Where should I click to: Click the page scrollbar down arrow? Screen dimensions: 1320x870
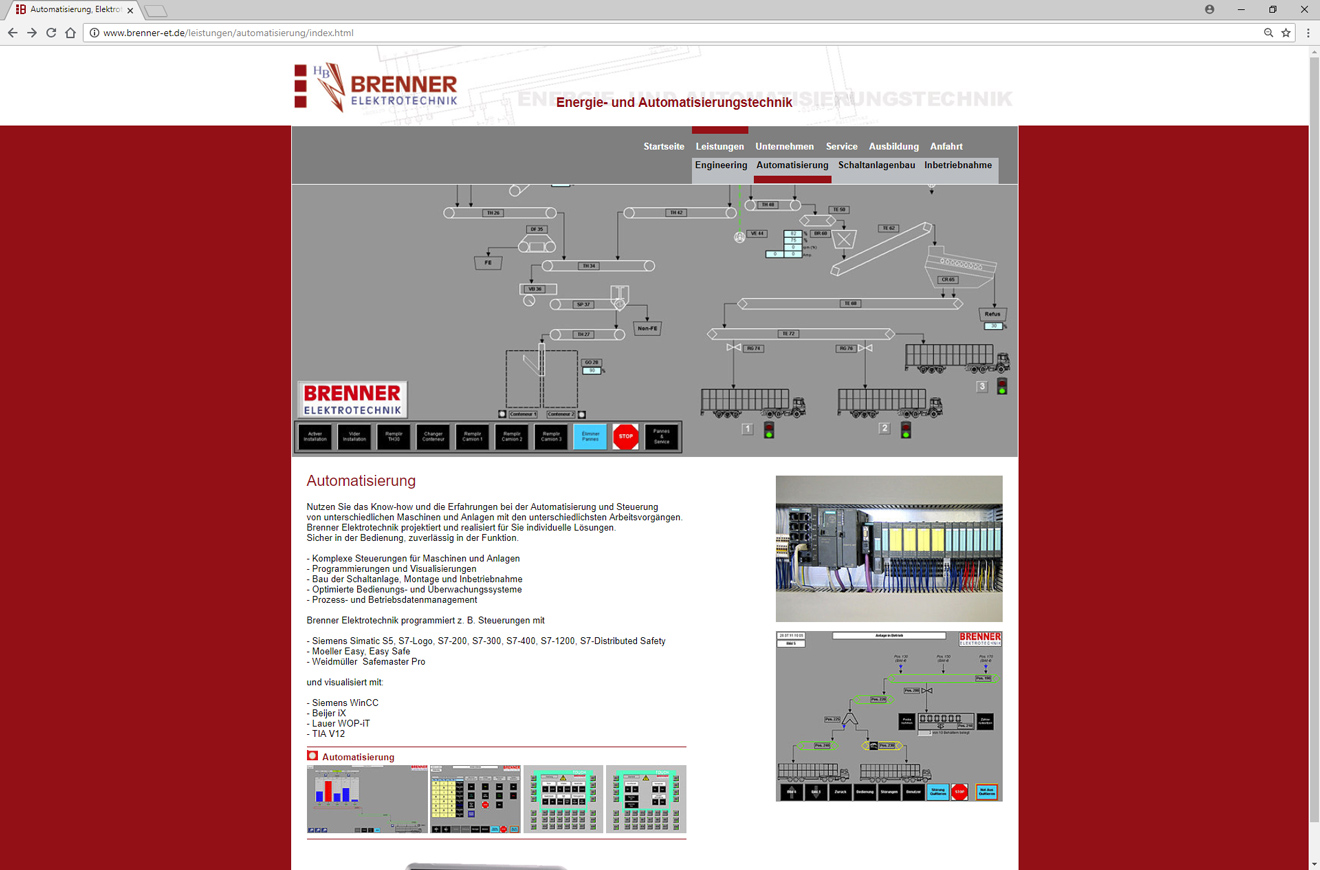[1314, 863]
